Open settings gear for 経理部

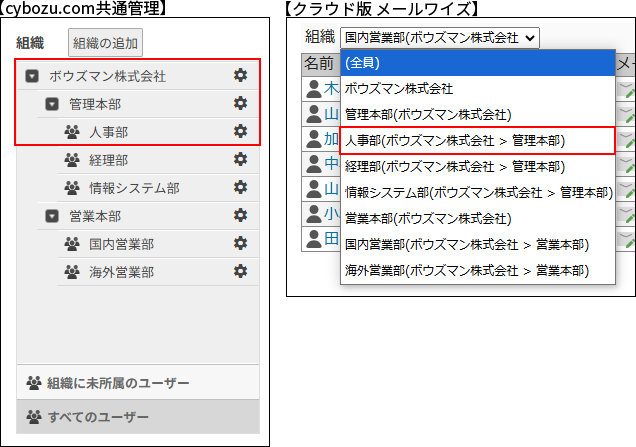tap(241, 159)
